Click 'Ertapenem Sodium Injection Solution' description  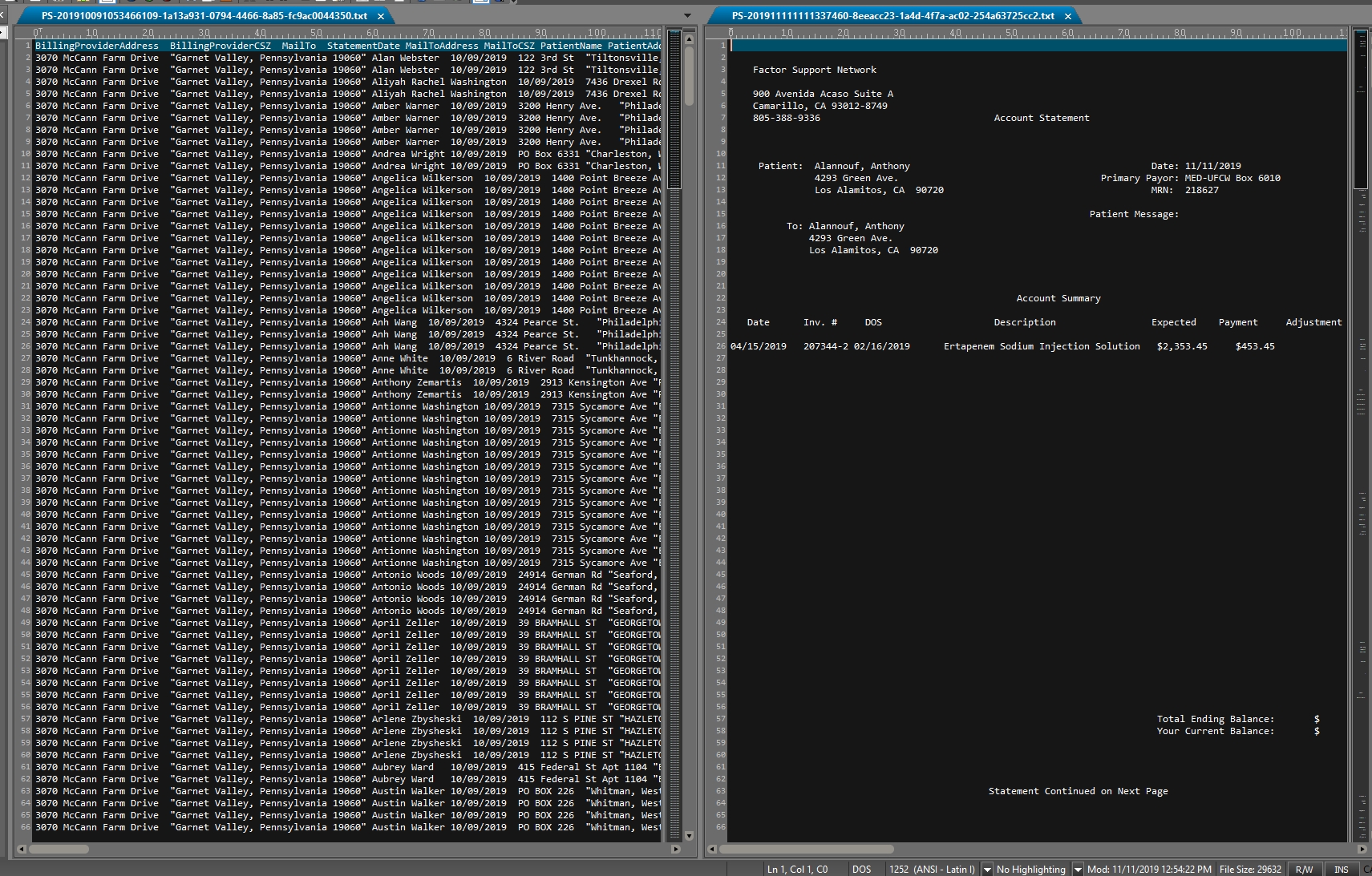pyautogui.click(x=1042, y=346)
